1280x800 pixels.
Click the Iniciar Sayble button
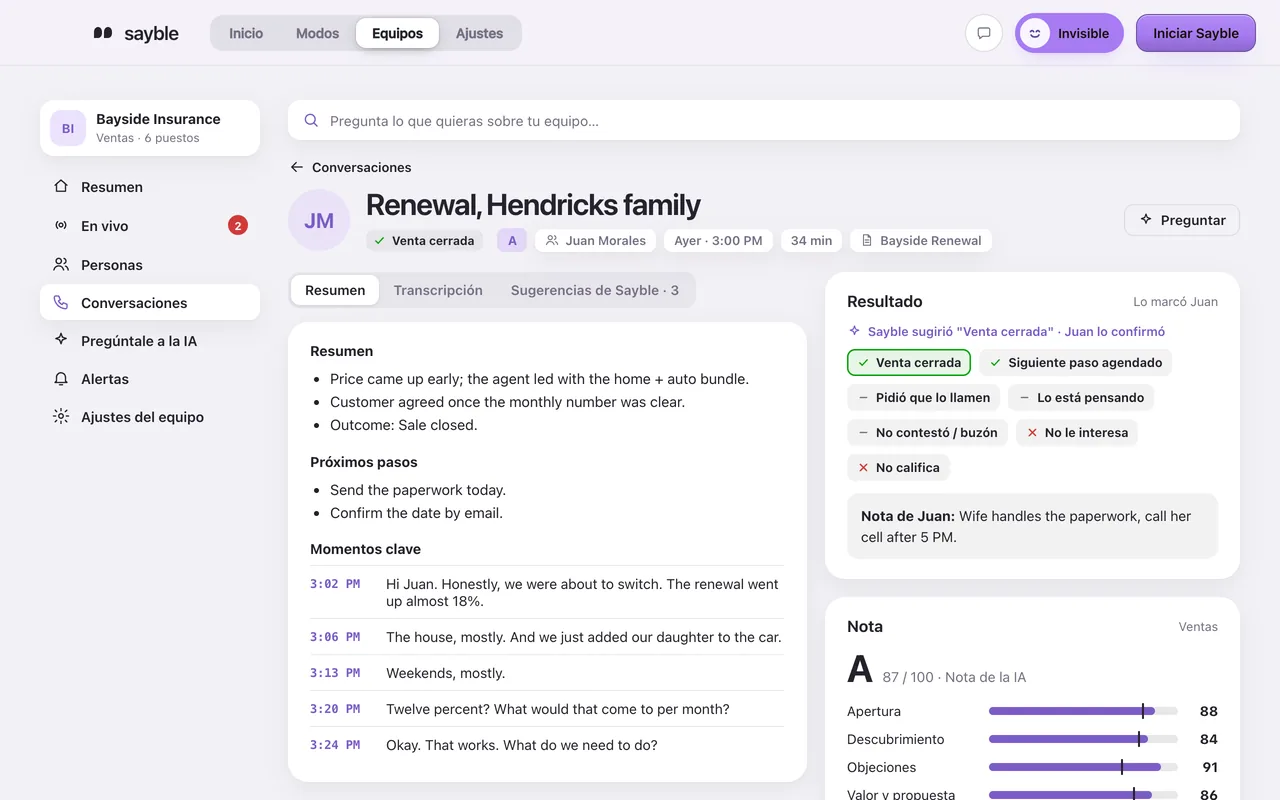[1196, 33]
